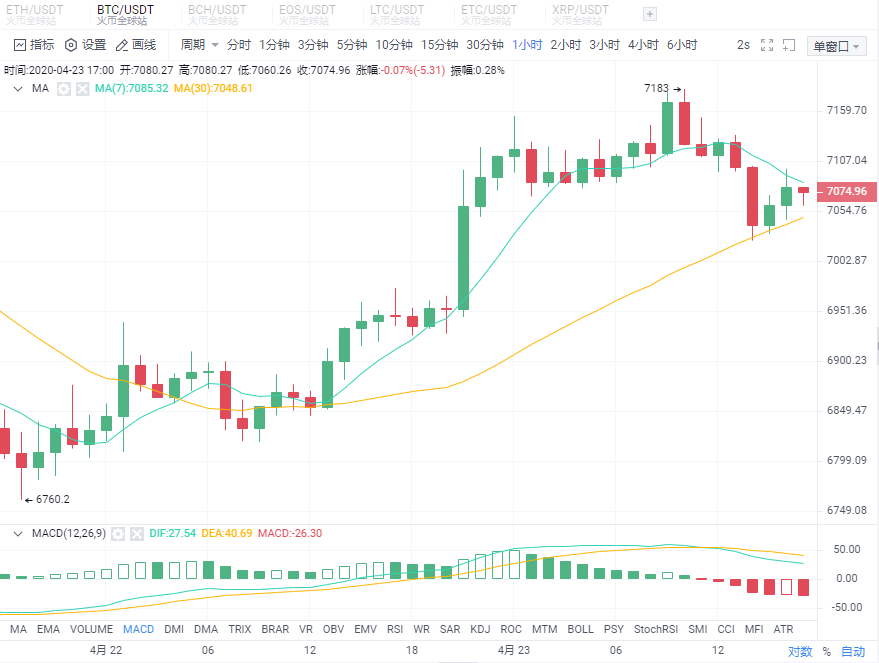Enter fullscreen with the expand icon

pyautogui.click(x=767, y=44)
